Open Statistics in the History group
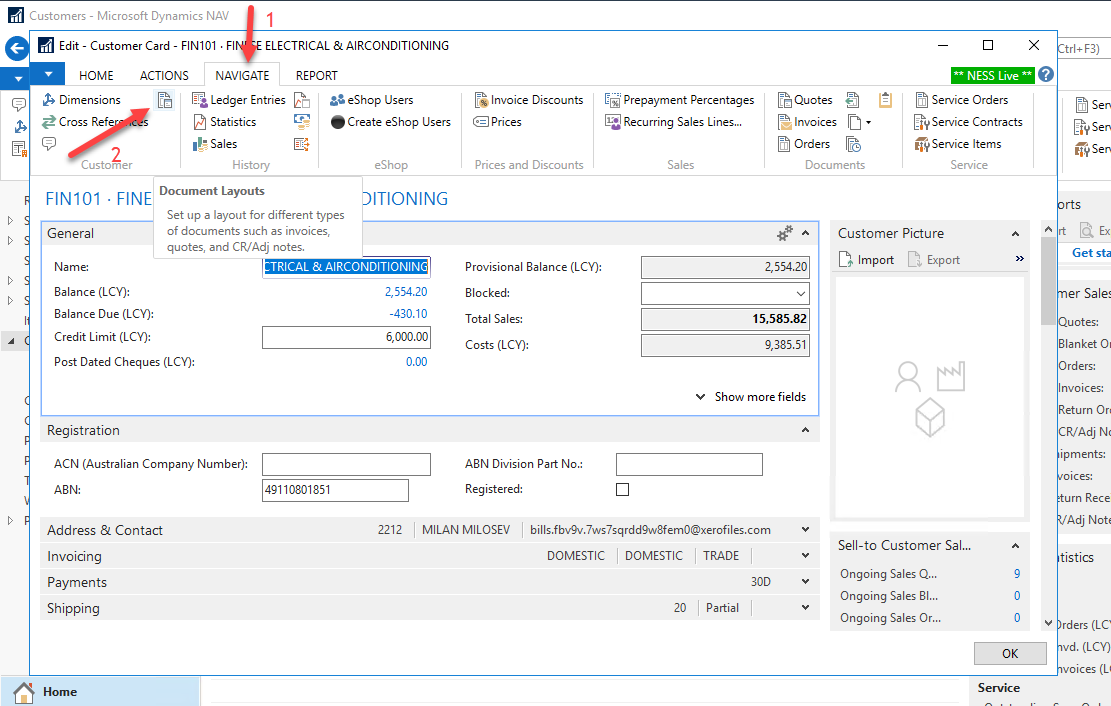Image resolution: width=1111 pixels, height=706 pixels. [225, 122]
